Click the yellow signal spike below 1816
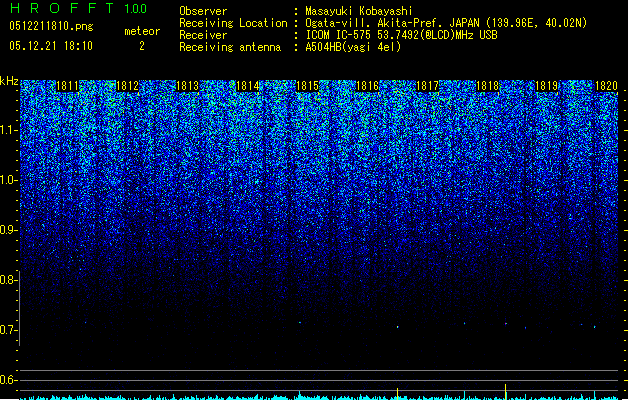This screenshot has width=629, height=400. [397, 393]
